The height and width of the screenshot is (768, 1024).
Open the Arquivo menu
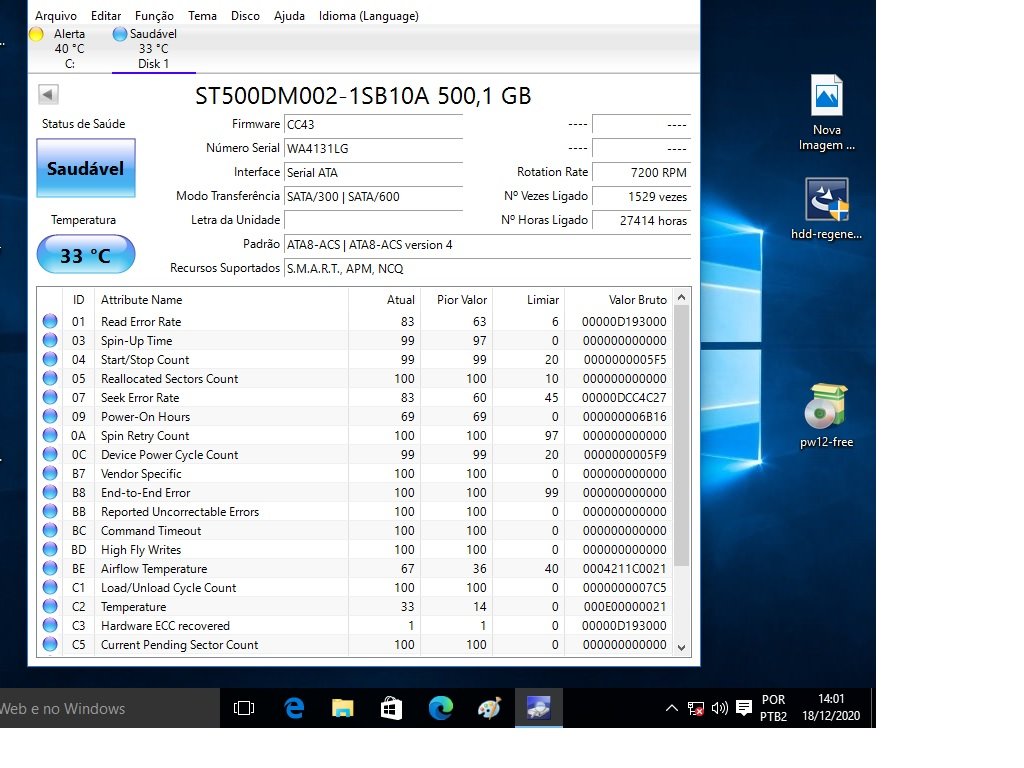click(56, 16)
